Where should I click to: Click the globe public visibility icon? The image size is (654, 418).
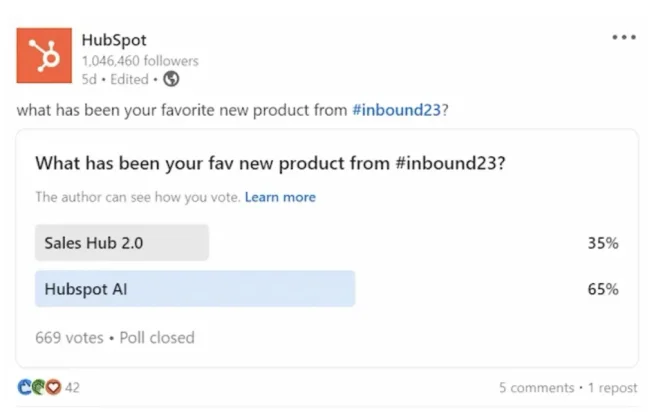pyautogui.click(x=171, y=79)
